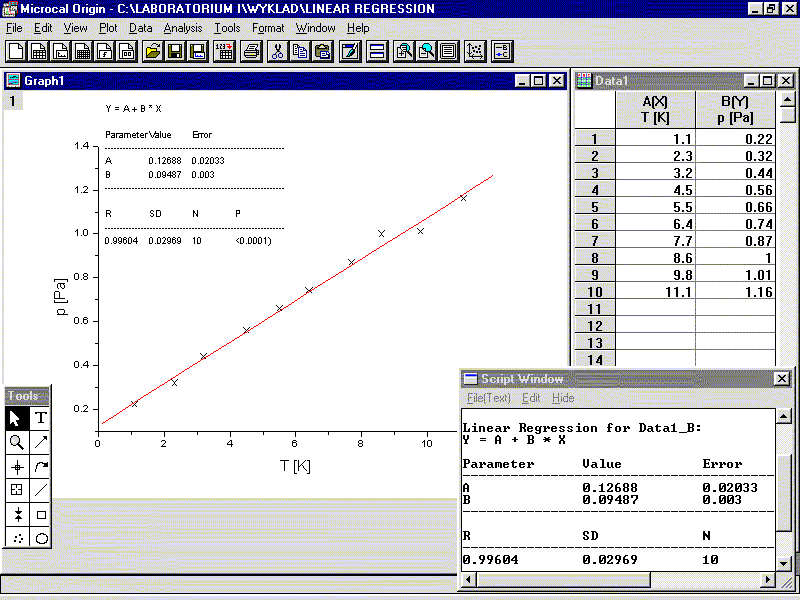This screenshot has height=600, width=800.
Task: Click the New Layout toolbar icon
Action: (x=127, y=52)
